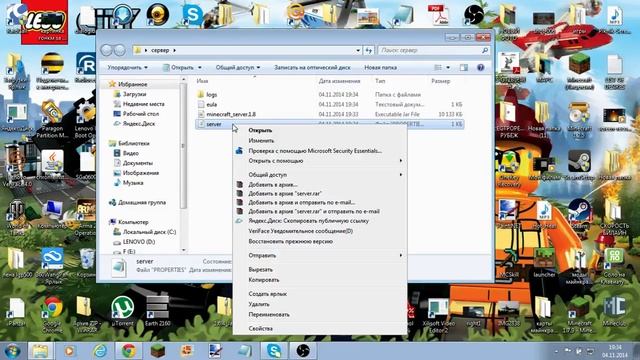
Task: Open Недавние места in navigation pane
Action: [x=144, y=104]
